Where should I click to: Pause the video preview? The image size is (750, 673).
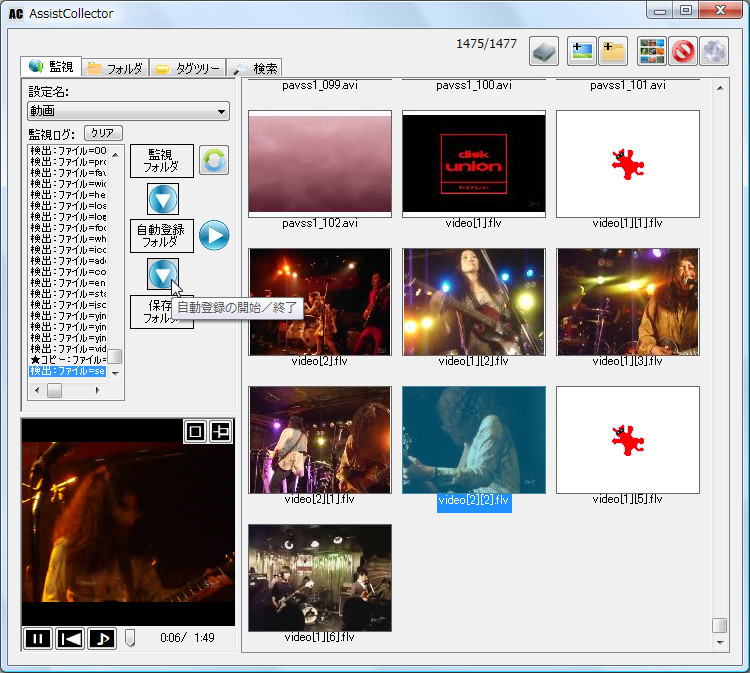38,639
